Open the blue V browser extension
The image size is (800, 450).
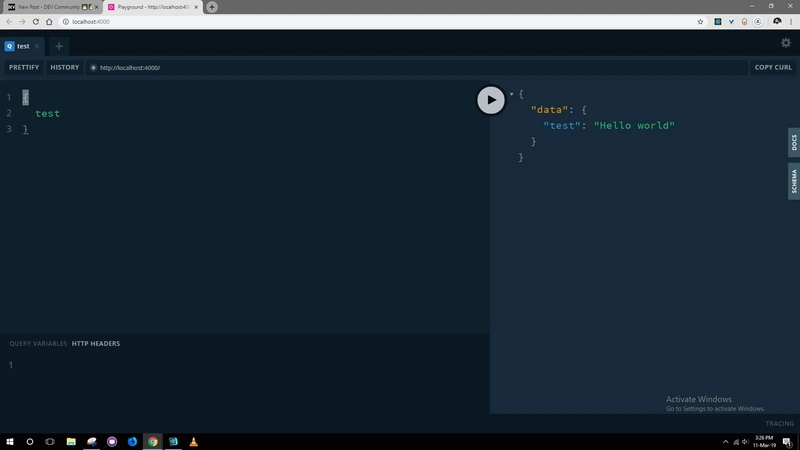point(731,21)
